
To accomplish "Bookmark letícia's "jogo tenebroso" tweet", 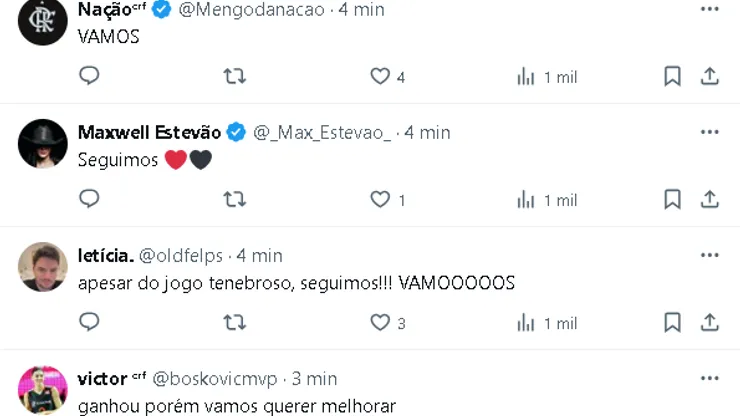I will [673, 323].
